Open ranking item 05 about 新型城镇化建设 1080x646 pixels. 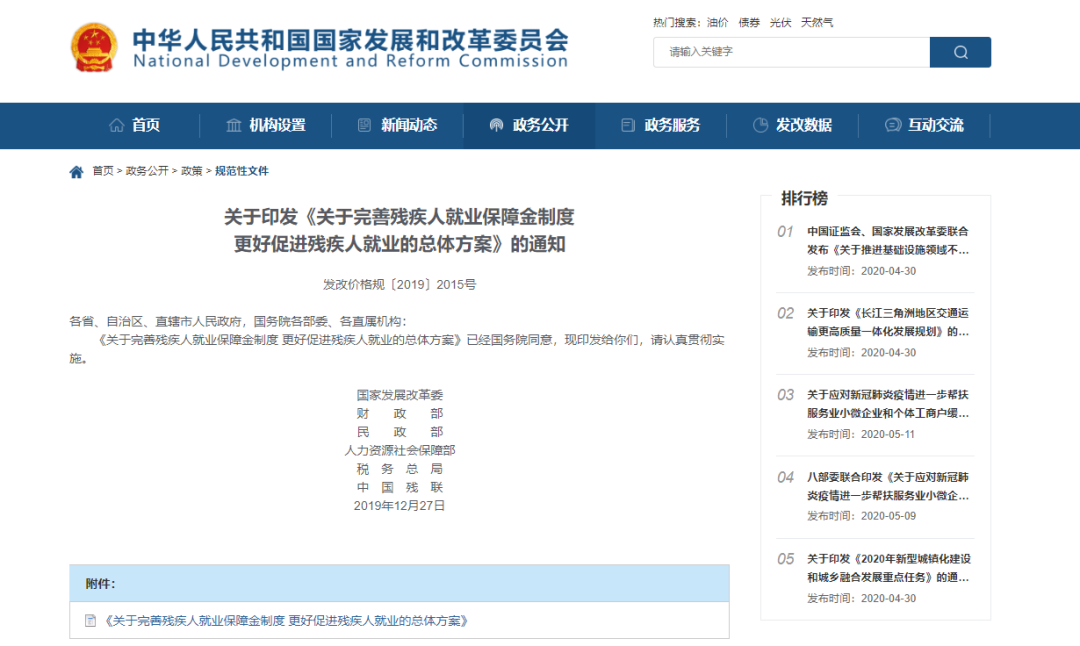[887, 568]
